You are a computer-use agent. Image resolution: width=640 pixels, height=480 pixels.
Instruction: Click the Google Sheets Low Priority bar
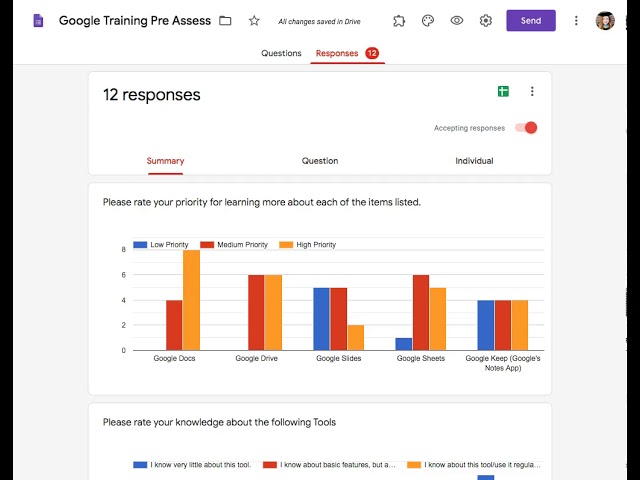(x=404, y=344)
